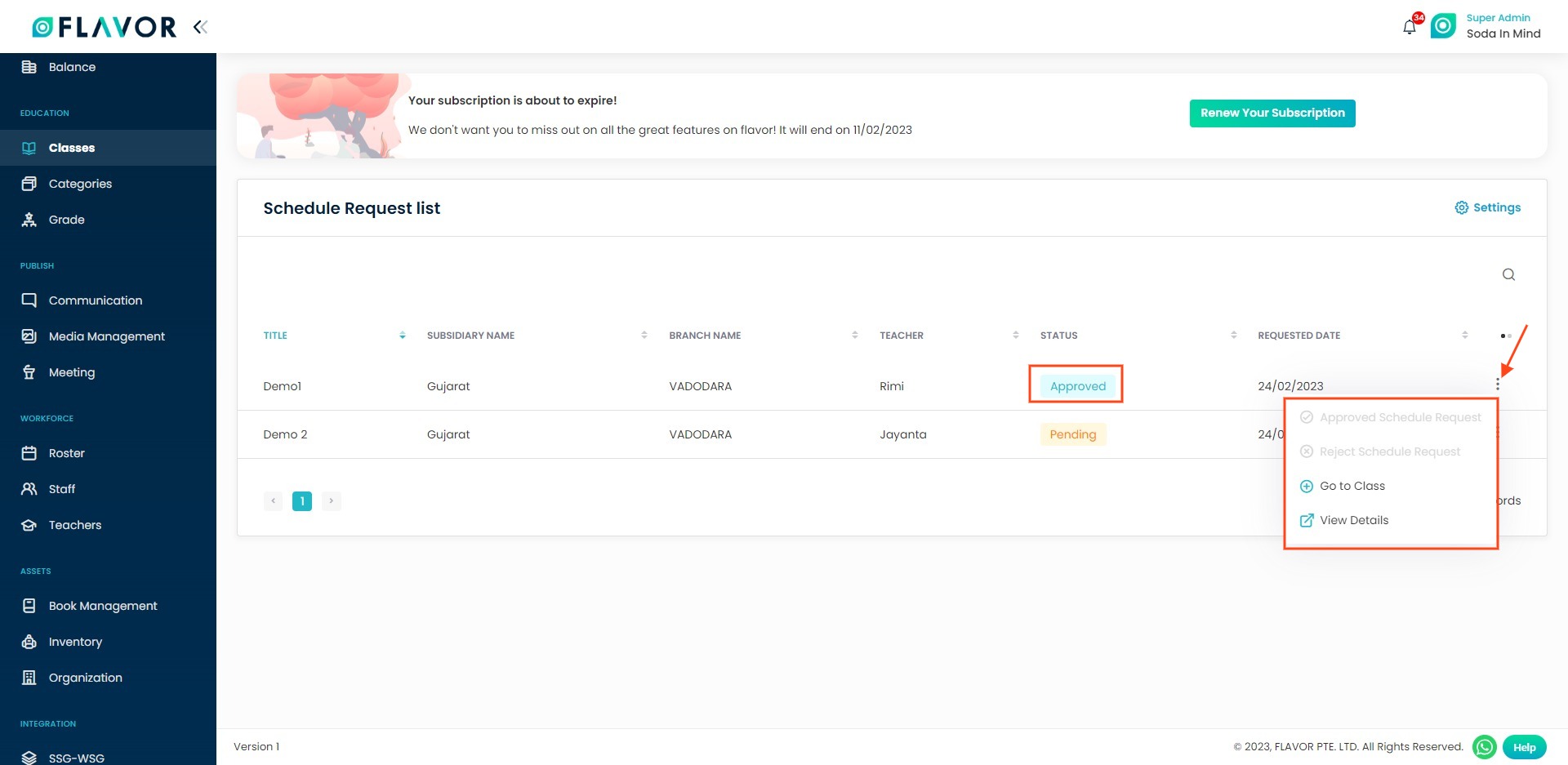Open Balance in the sidebar
The image size is (1568, 765).
click(x=108, y=67)
